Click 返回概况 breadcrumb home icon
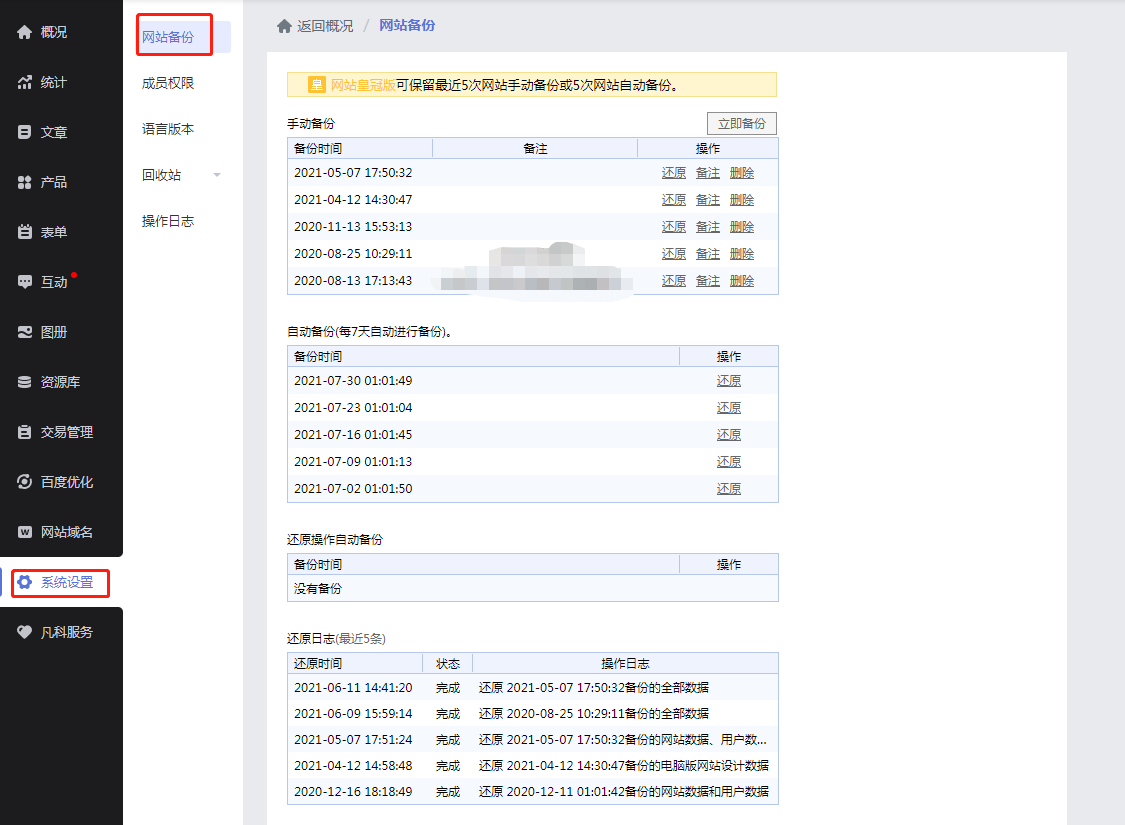 [284, 26]
